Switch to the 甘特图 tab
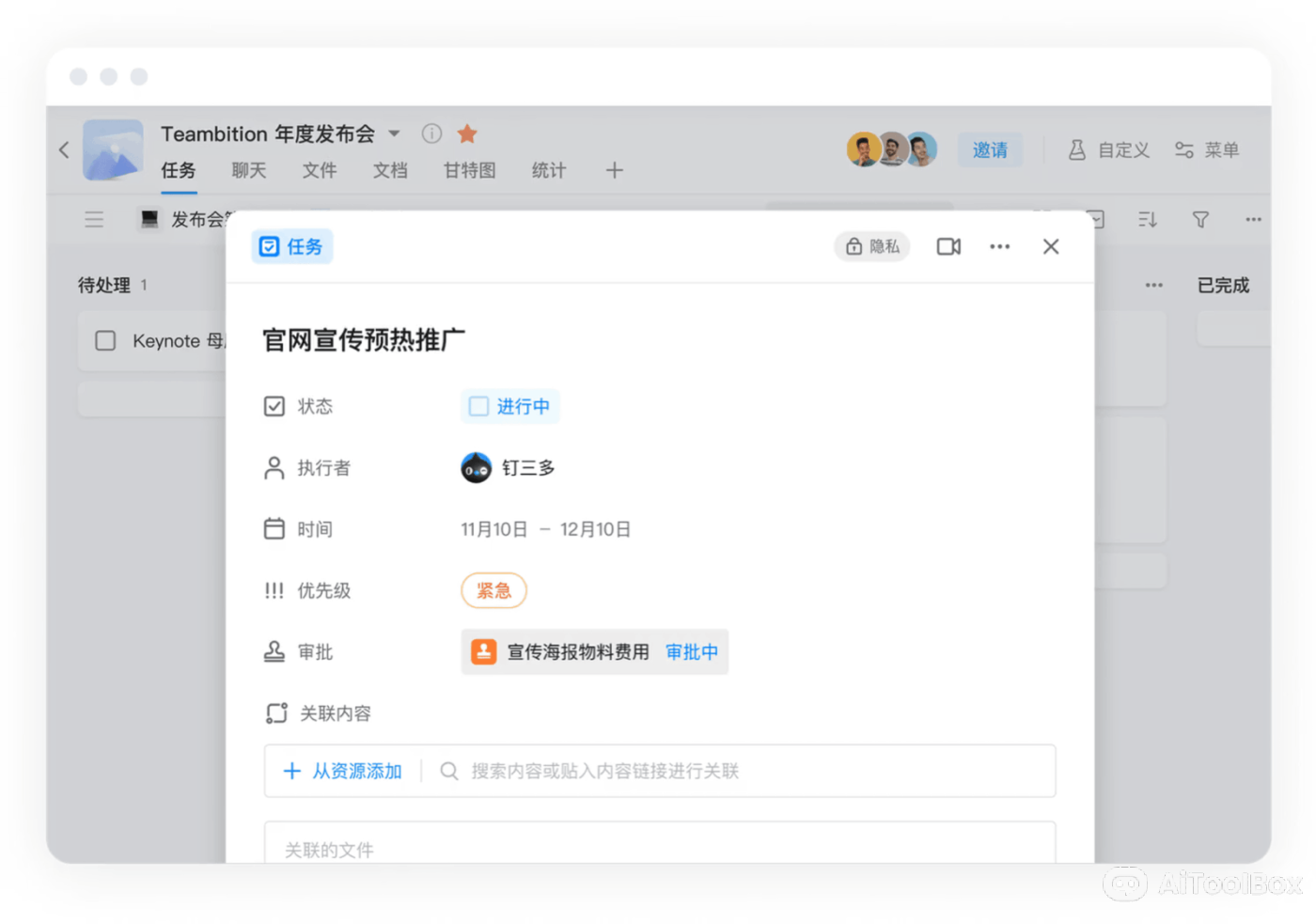The image size is (1316, 924). click(469, 170)
